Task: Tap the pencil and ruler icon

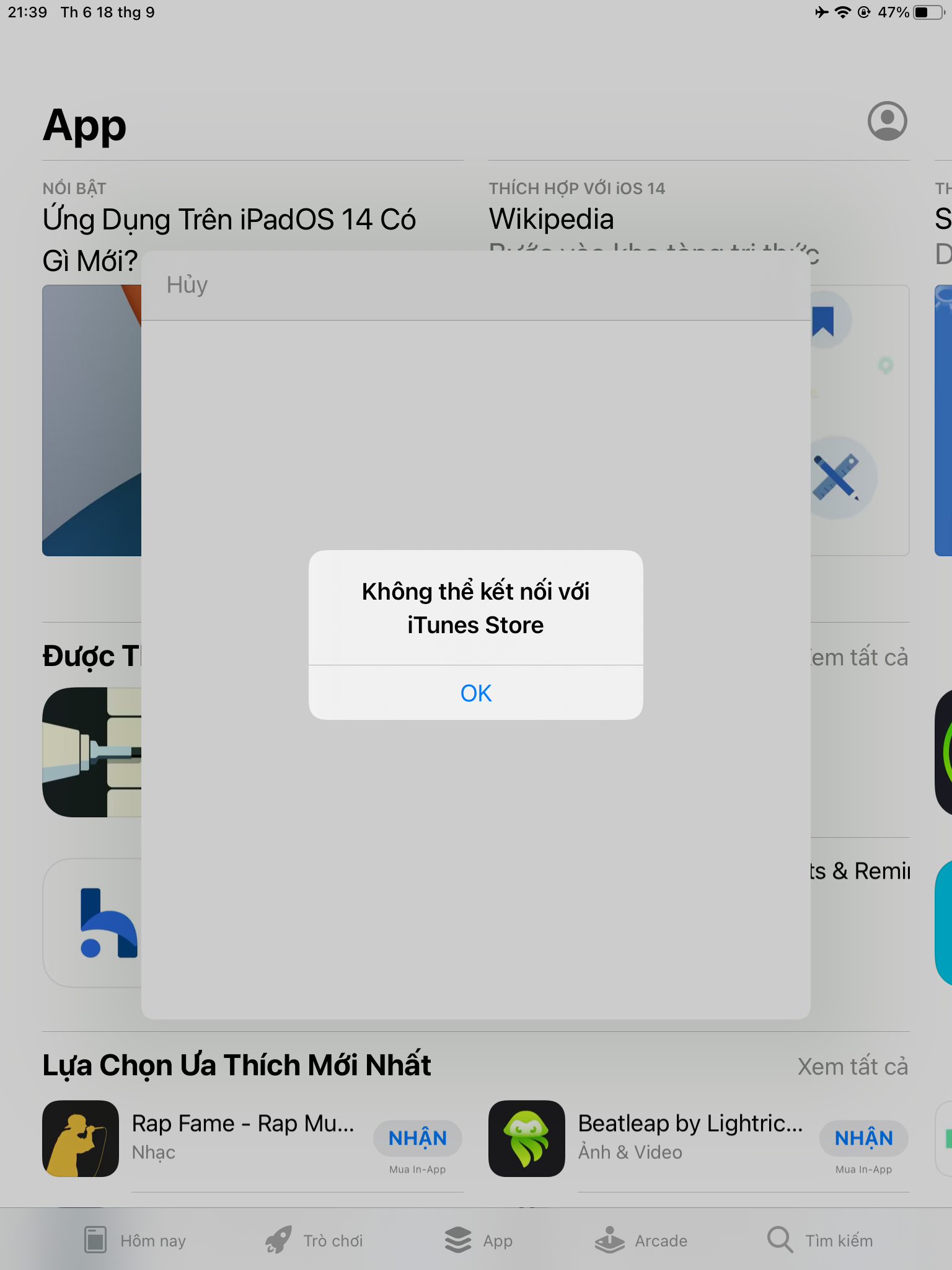Action: (835, 477)
